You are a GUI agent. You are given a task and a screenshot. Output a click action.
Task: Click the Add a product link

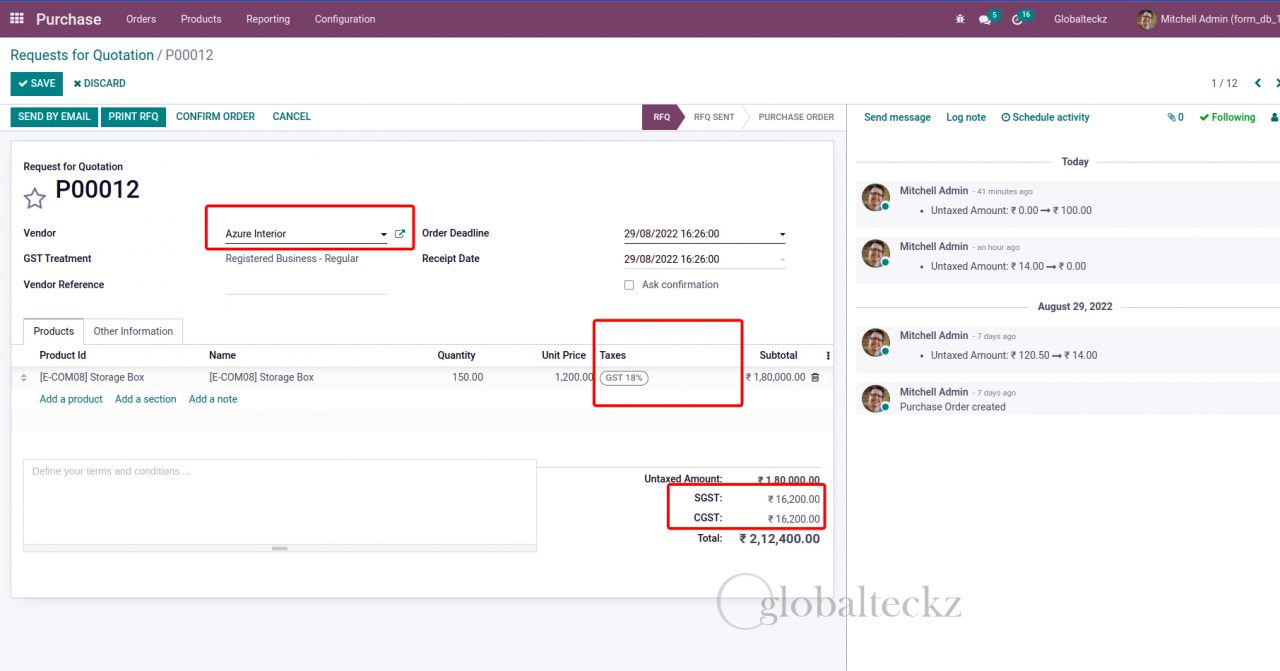click(x=71, y=399)
